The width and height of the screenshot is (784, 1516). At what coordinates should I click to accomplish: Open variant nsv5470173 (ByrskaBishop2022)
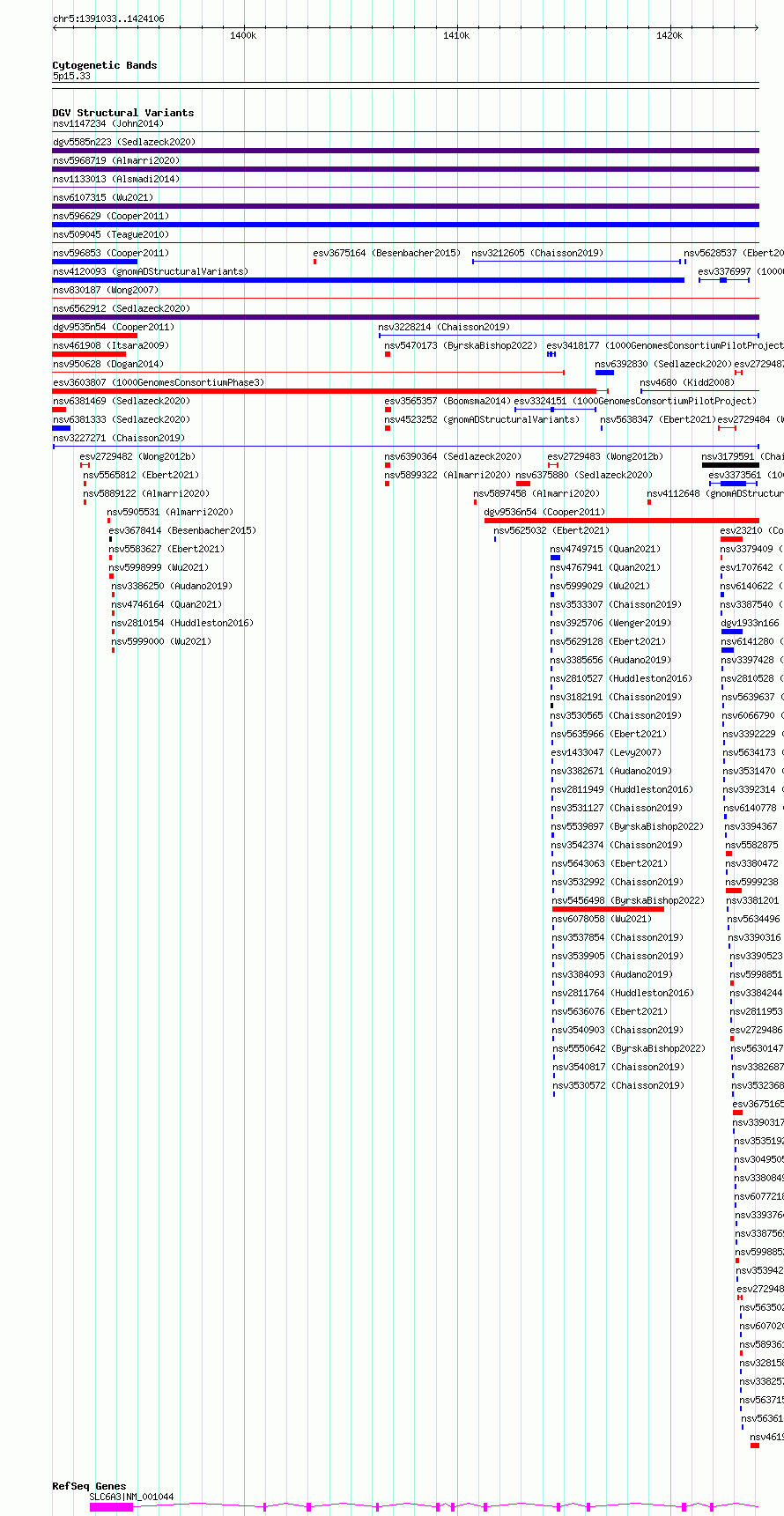pyautogui.click(x=461, y=346)
